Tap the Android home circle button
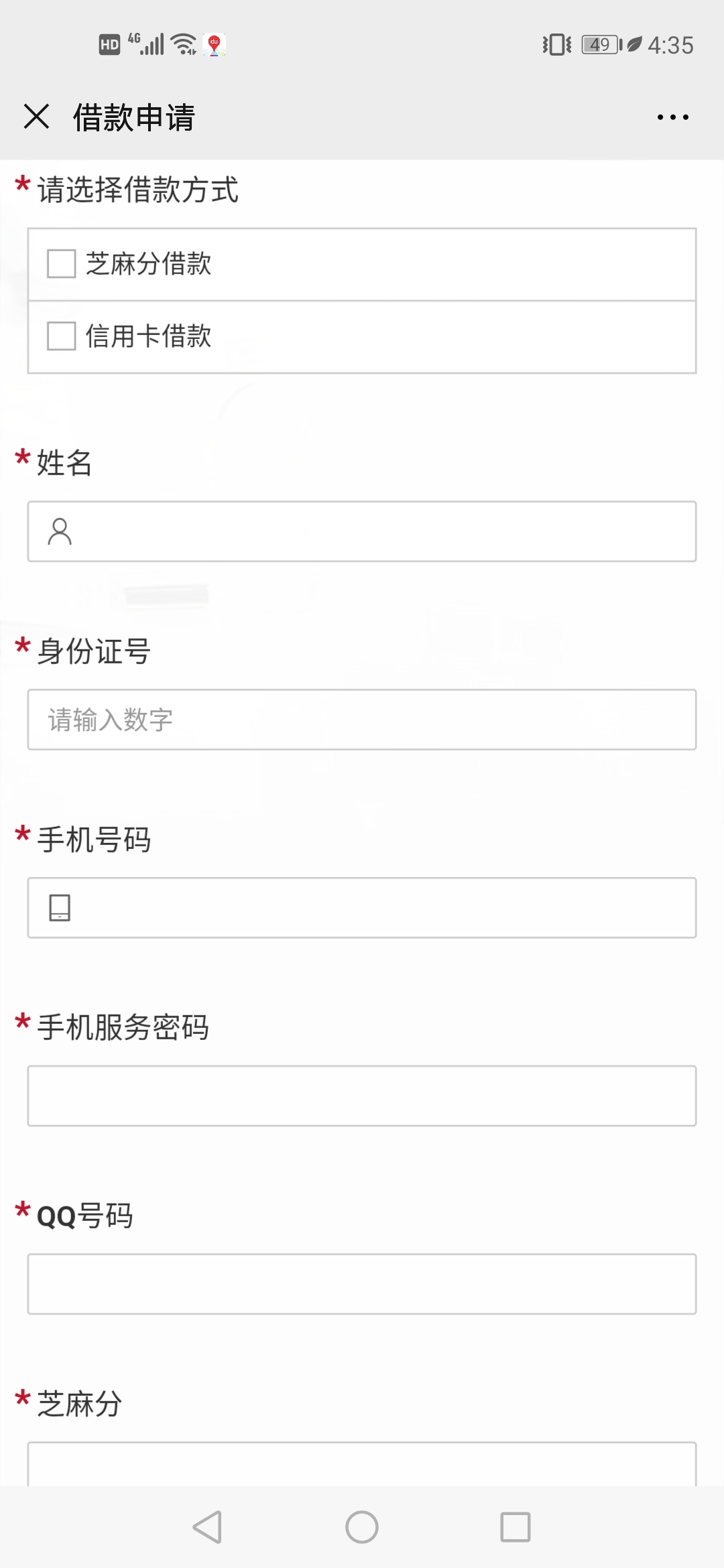Image resolution: width=724 pixels, height=1568 pixels. (x=362, y=1527)
